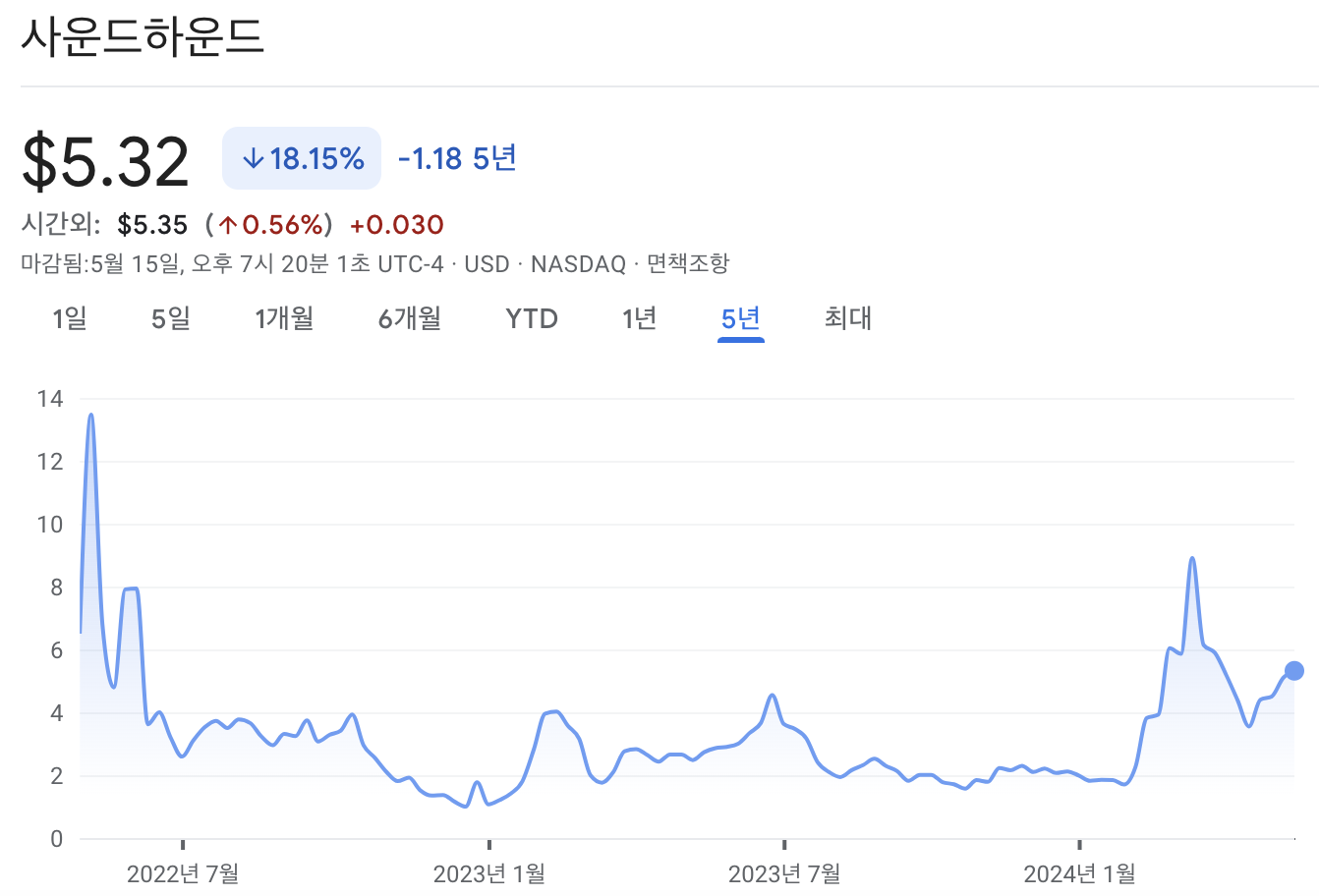Open the 최대 all-time chart view

(x=847, y=318)
